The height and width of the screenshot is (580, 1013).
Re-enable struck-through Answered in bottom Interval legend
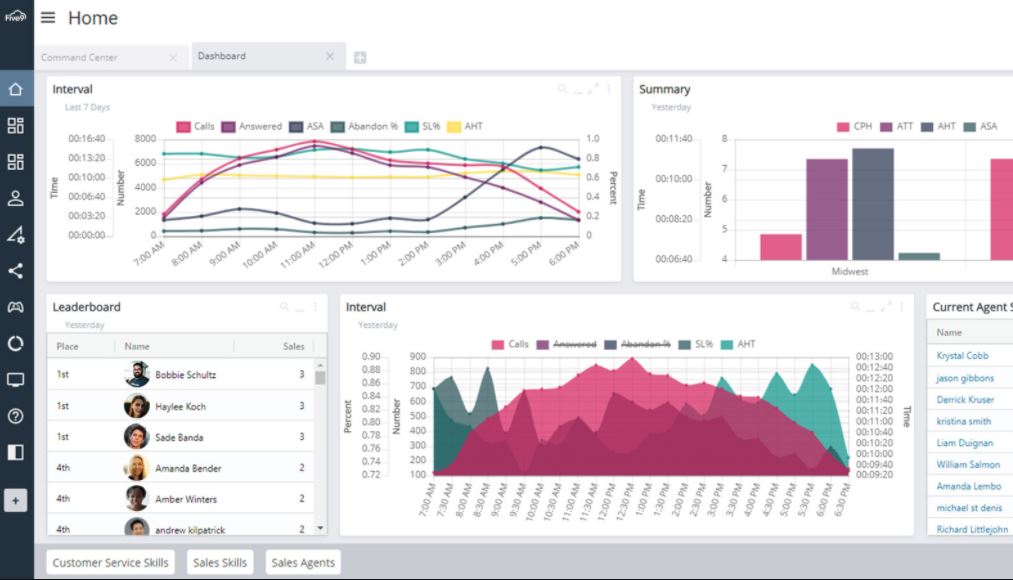coord(567,344)
